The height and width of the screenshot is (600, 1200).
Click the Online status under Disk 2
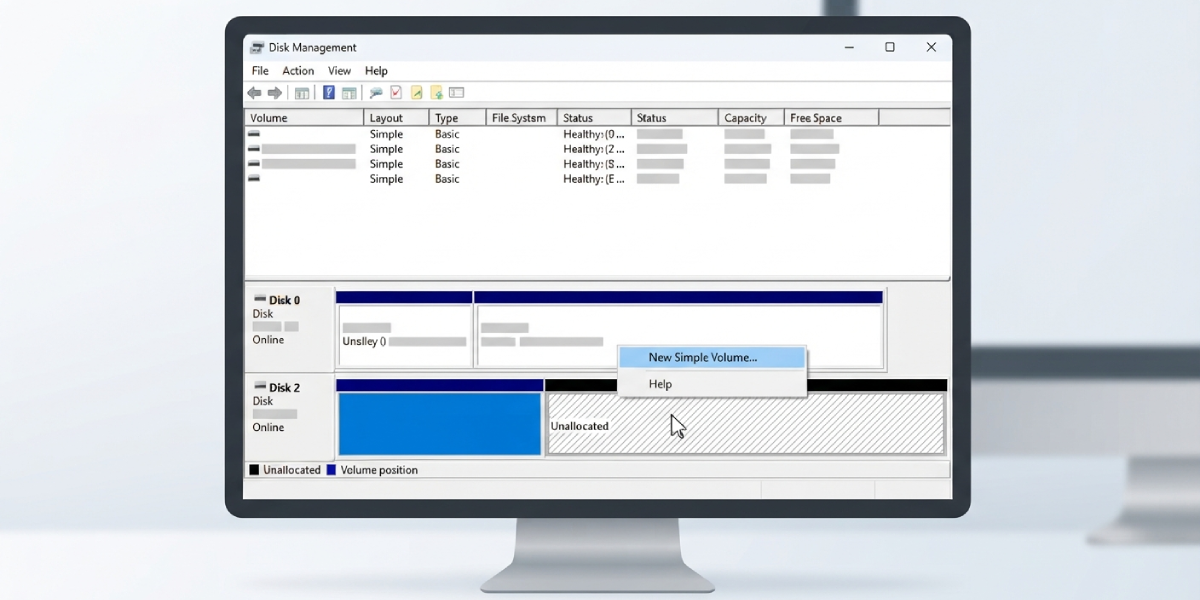point(268,427)
